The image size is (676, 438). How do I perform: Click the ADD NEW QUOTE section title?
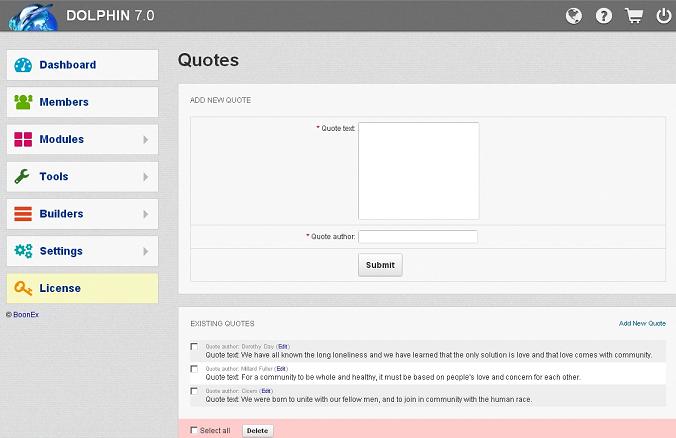click(220, 100)
